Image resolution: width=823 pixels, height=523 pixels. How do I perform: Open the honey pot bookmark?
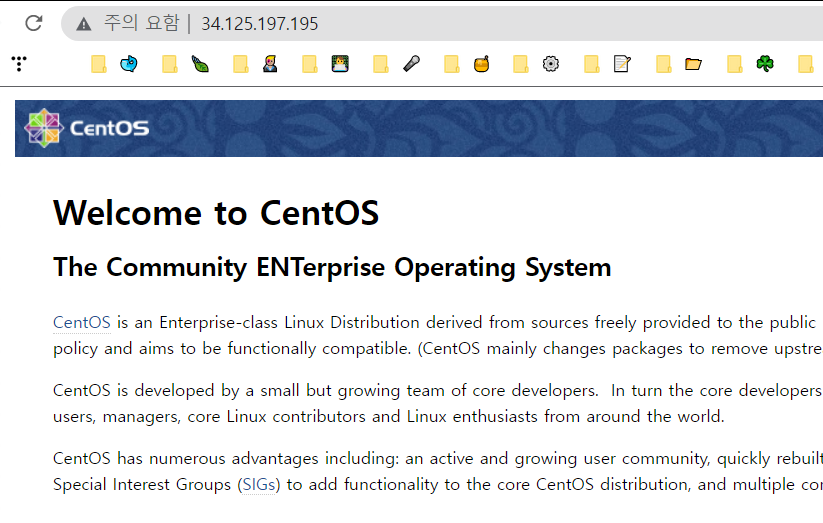481,64
